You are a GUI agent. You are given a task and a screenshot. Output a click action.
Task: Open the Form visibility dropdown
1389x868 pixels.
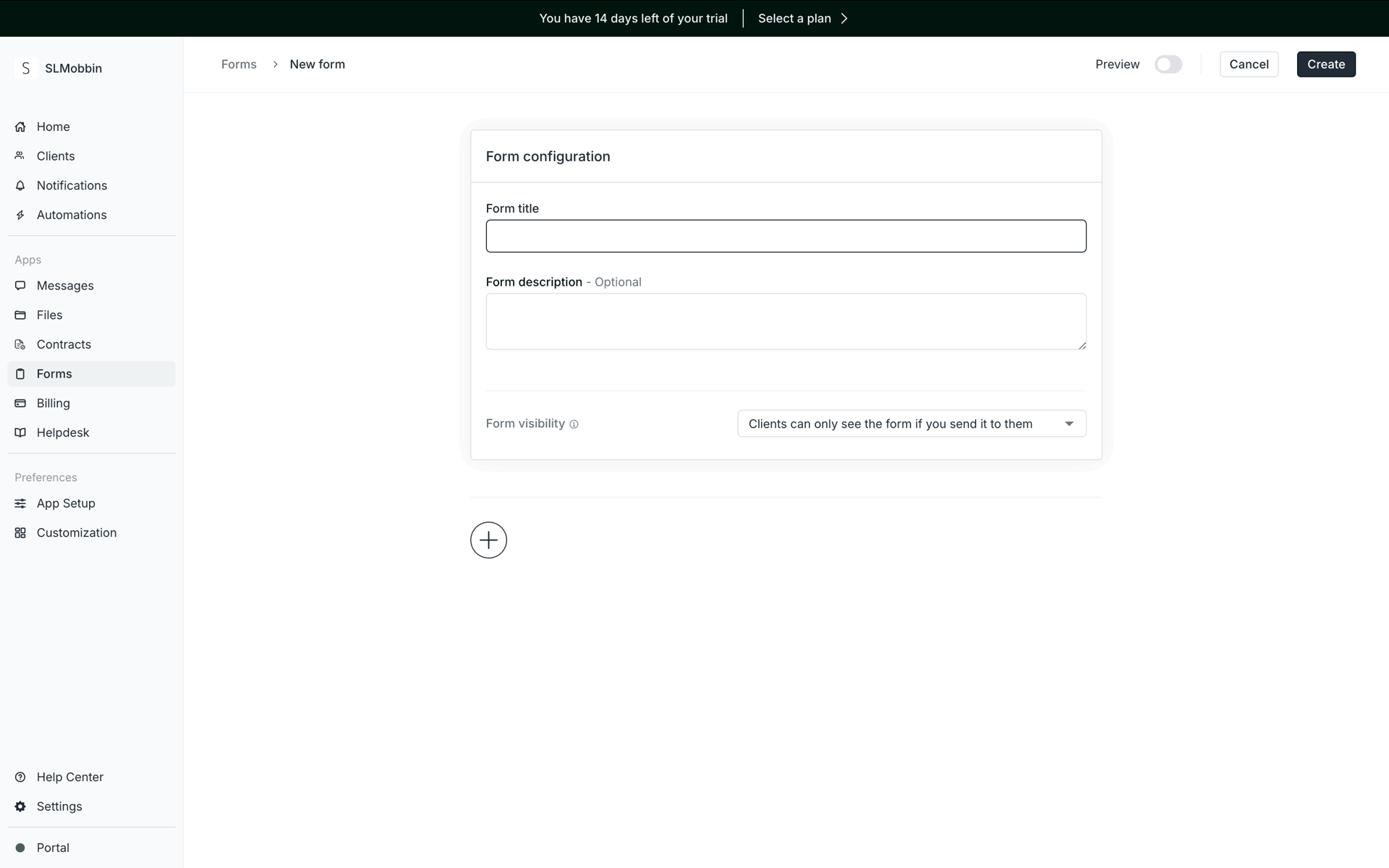(912, 424)
